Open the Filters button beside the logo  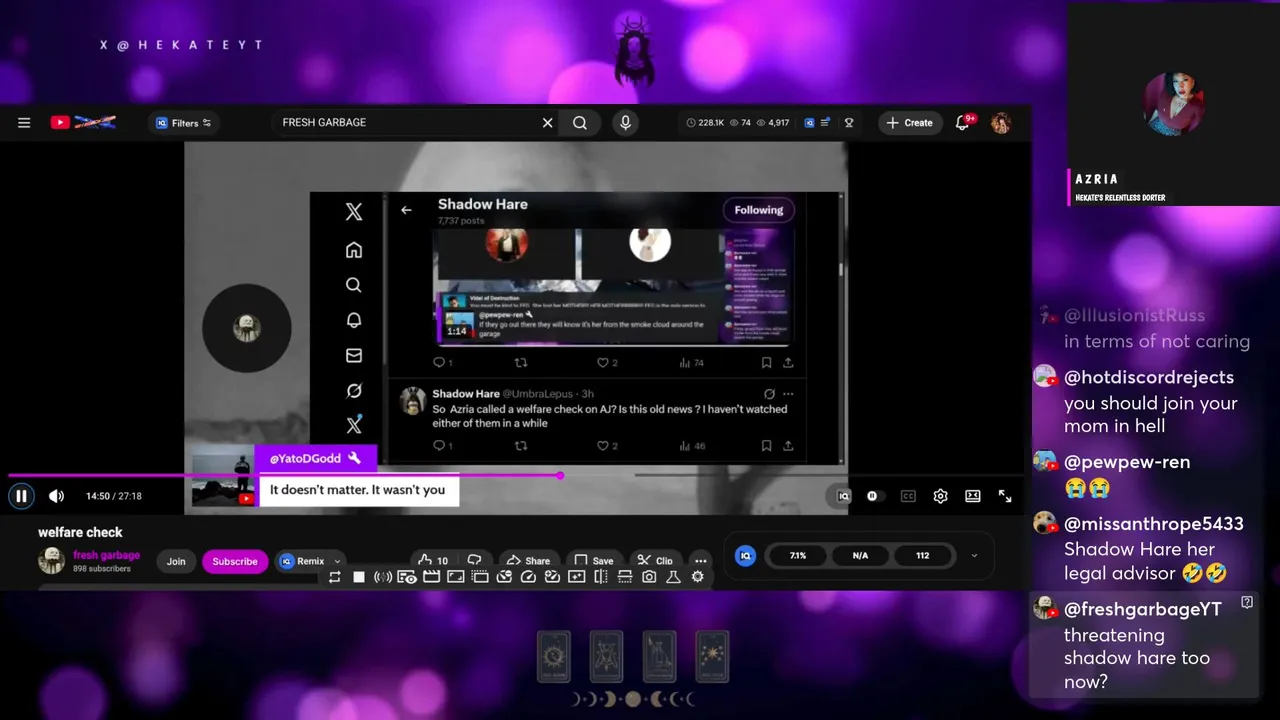pos(184,123)
